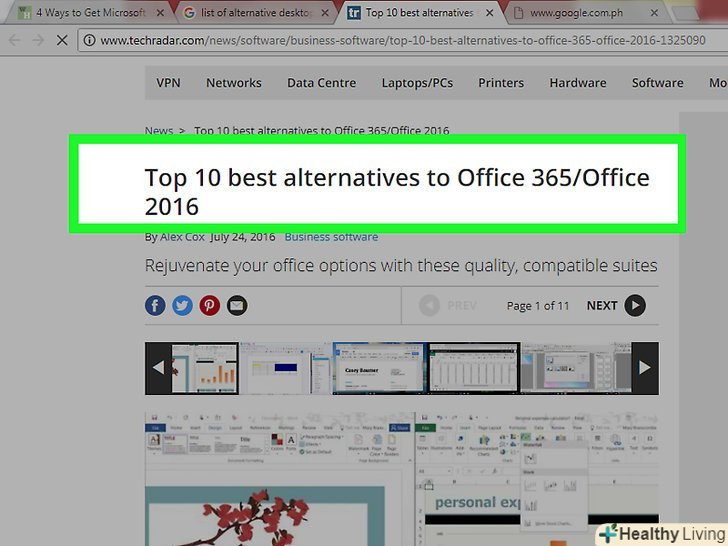Open the Laptops/PCs nav section
Screen dimensions: 728x546
[x=417, y=83]
